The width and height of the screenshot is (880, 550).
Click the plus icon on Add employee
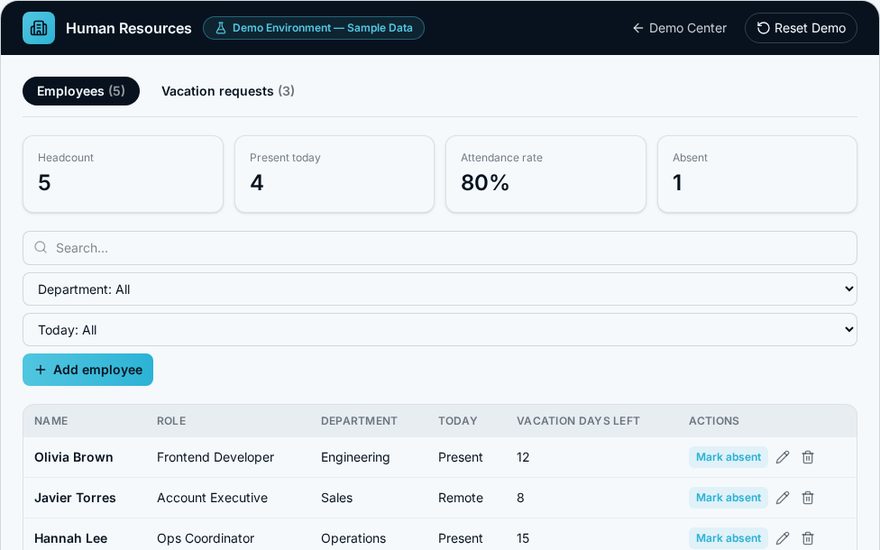40,370
